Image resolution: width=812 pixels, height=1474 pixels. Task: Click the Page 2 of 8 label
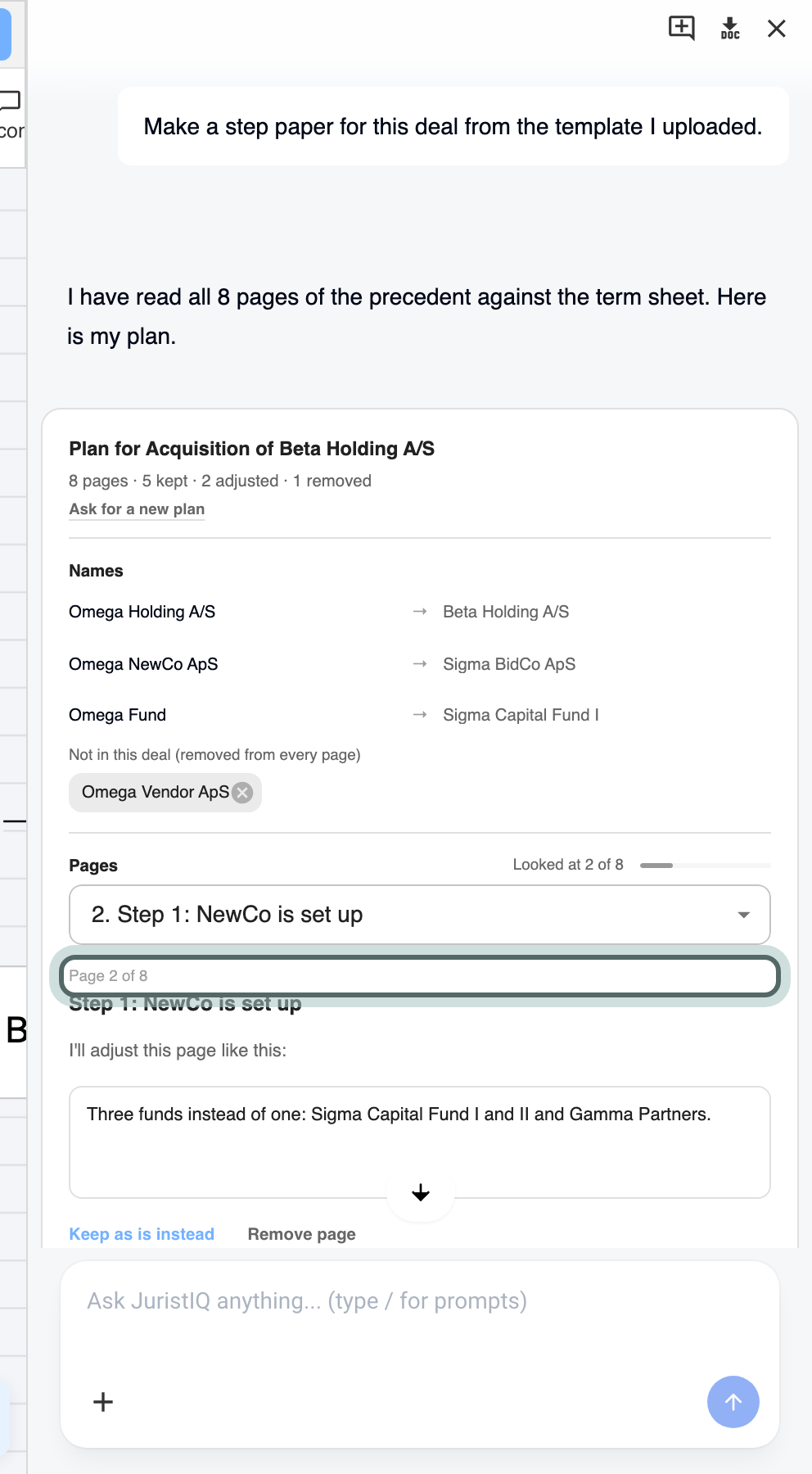point(108,975)
